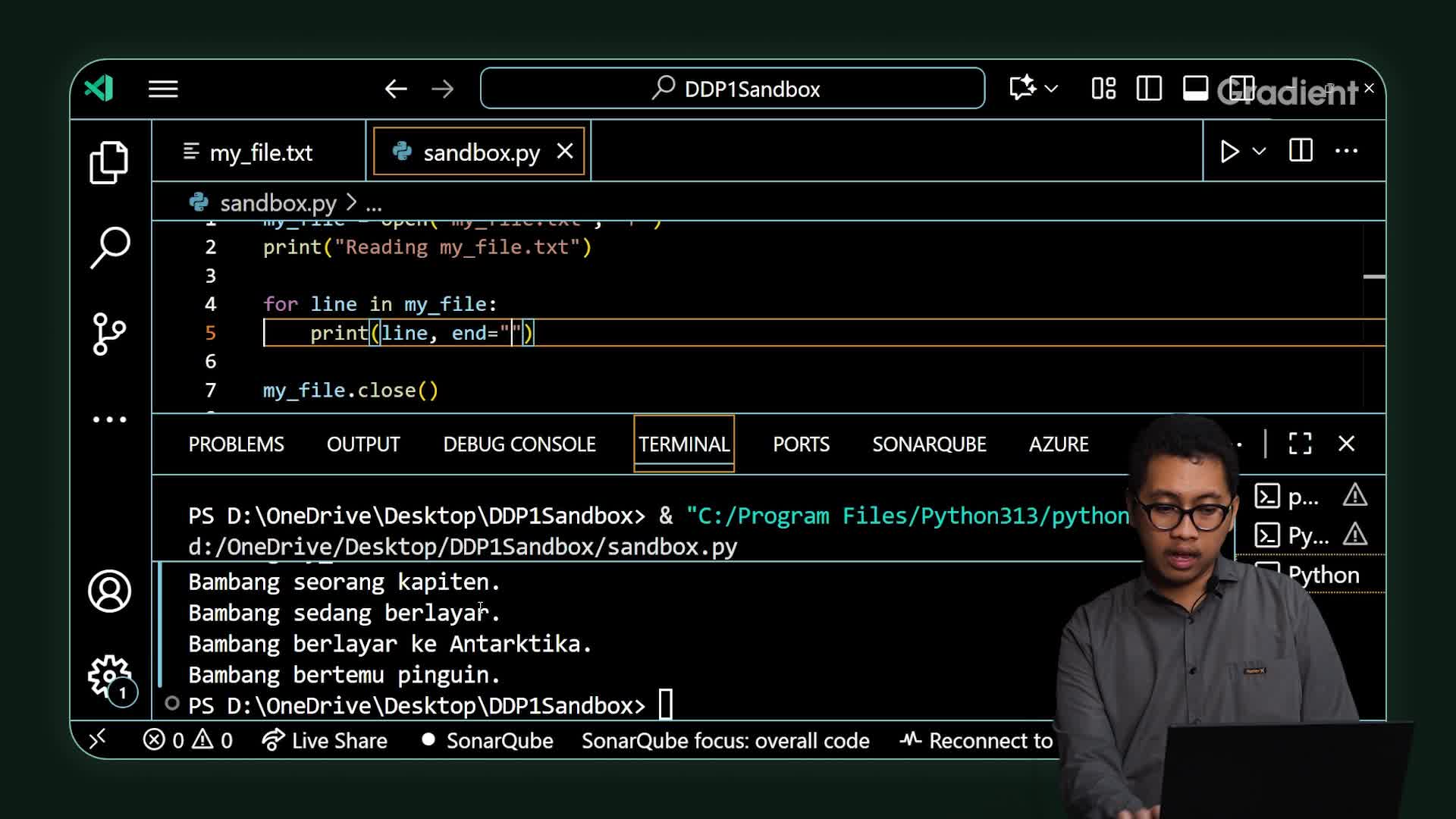This screenshot has height=819, width=1456.
Task: Open the Search view icon
Action: [110, 247]
